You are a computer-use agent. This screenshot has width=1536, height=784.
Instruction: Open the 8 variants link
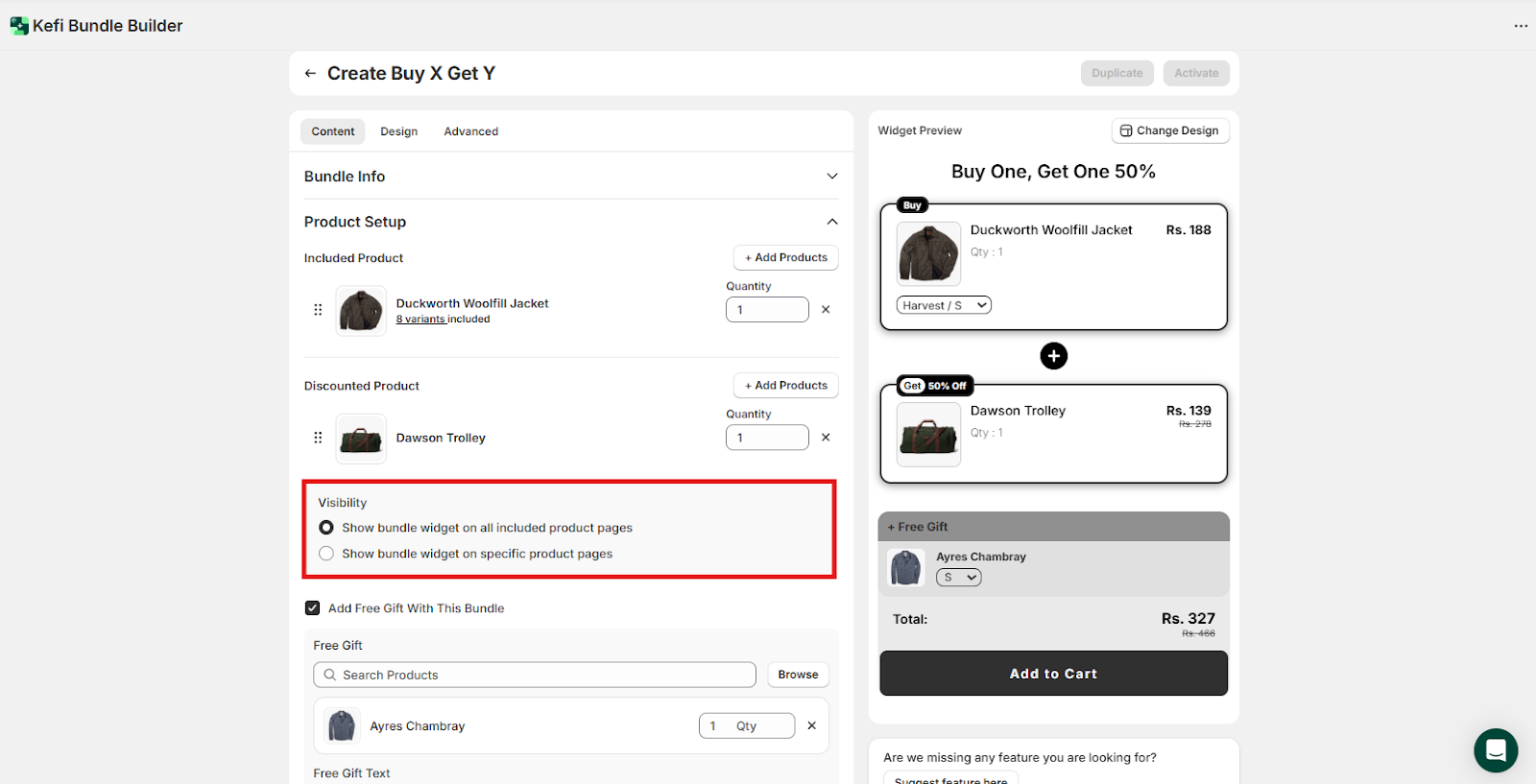point(420,320)
